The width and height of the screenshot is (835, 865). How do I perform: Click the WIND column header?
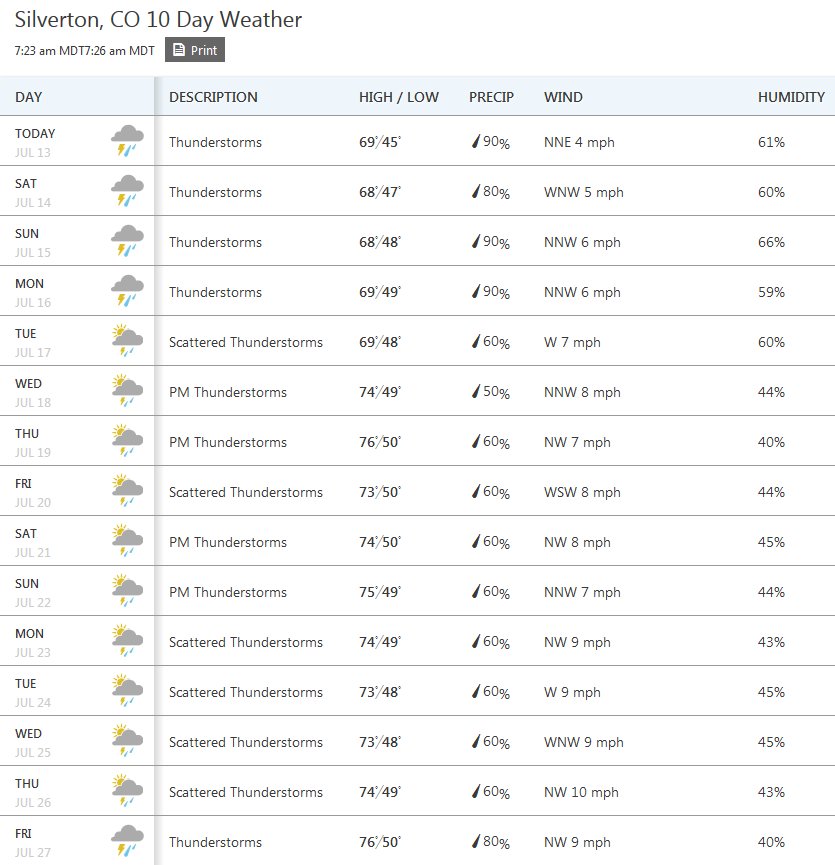pos(563,97)
